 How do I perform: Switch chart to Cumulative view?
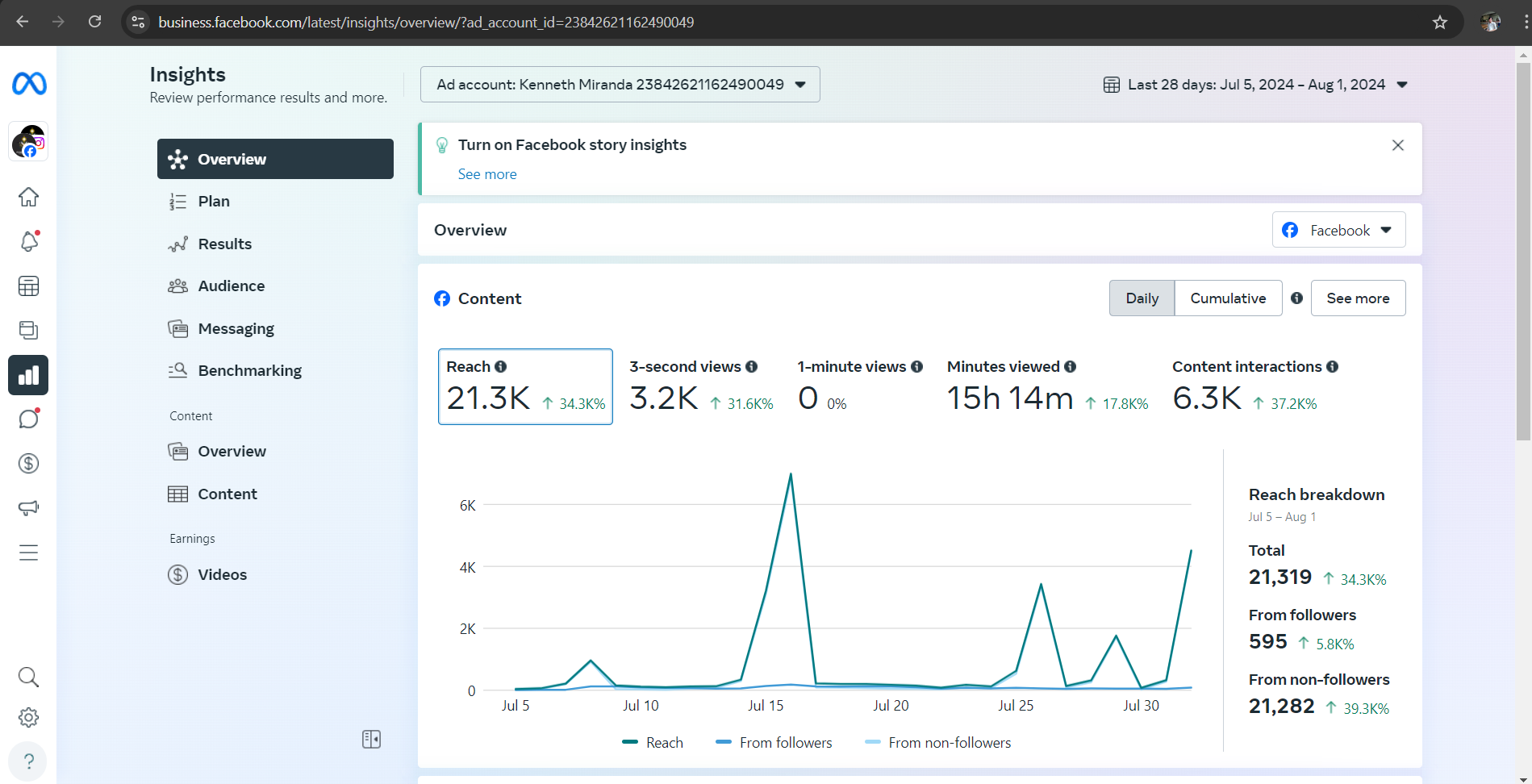click(1228, 298)
